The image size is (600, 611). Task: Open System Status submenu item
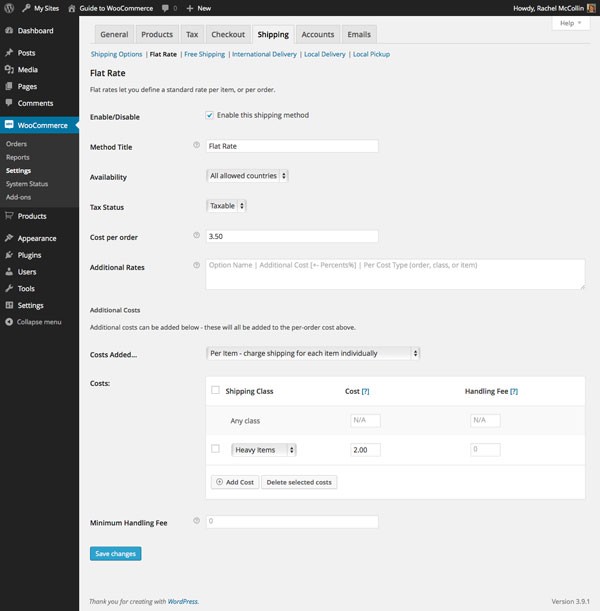tap(27, 184)
